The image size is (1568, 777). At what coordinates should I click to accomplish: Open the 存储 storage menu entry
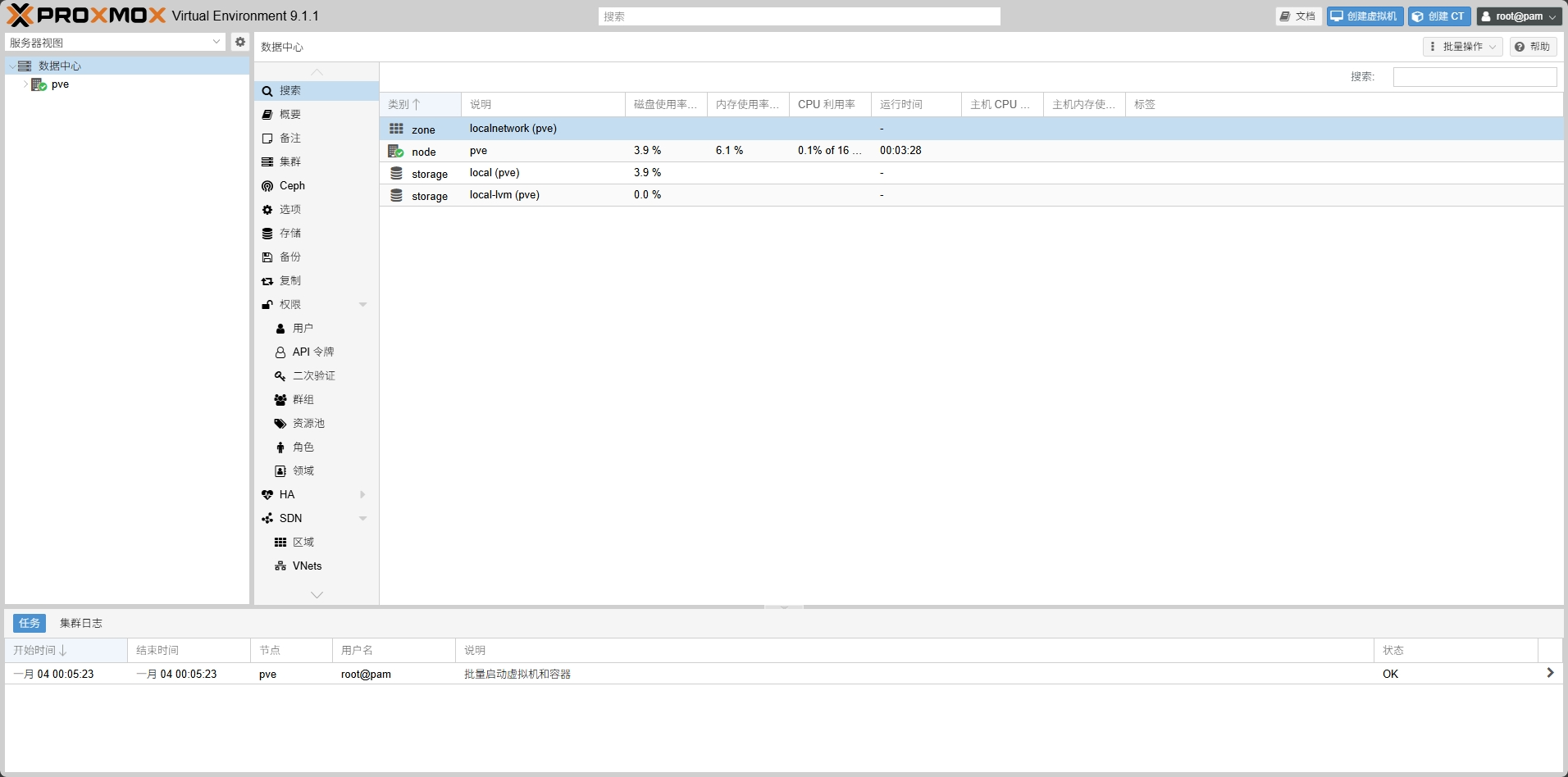[289, 234]
